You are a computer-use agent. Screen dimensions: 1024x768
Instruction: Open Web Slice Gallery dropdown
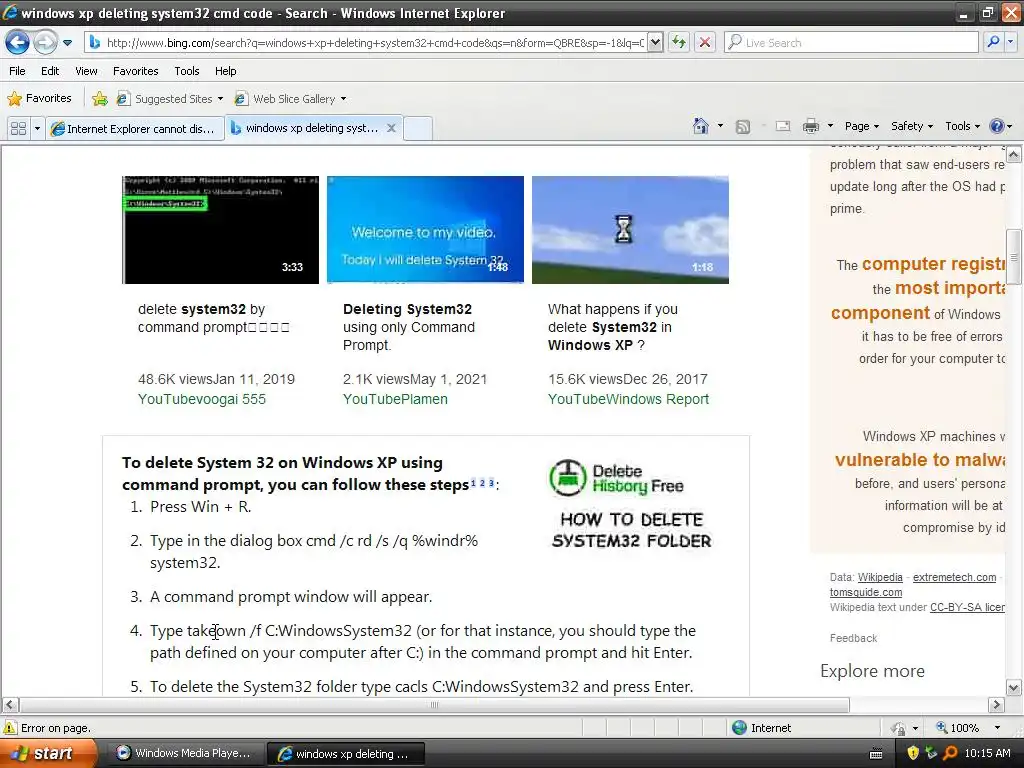click(x=291, y=99)
